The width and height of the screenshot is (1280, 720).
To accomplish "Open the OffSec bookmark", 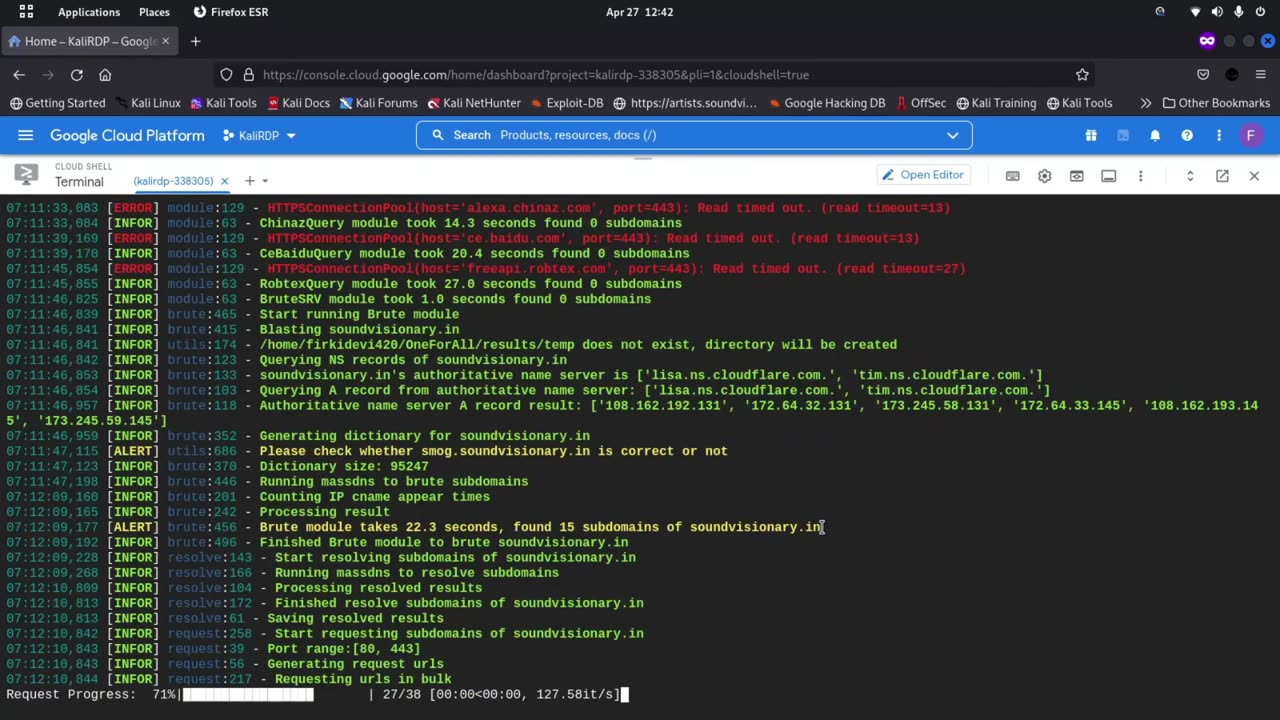I will pos(921,103).
